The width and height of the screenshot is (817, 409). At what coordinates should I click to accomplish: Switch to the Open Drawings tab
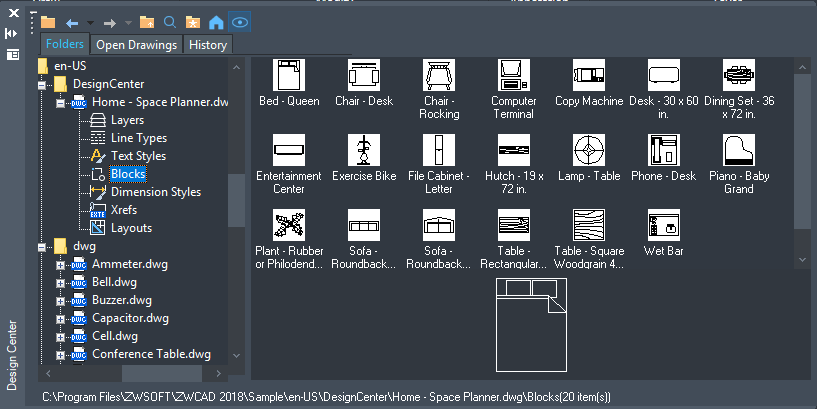137,45
